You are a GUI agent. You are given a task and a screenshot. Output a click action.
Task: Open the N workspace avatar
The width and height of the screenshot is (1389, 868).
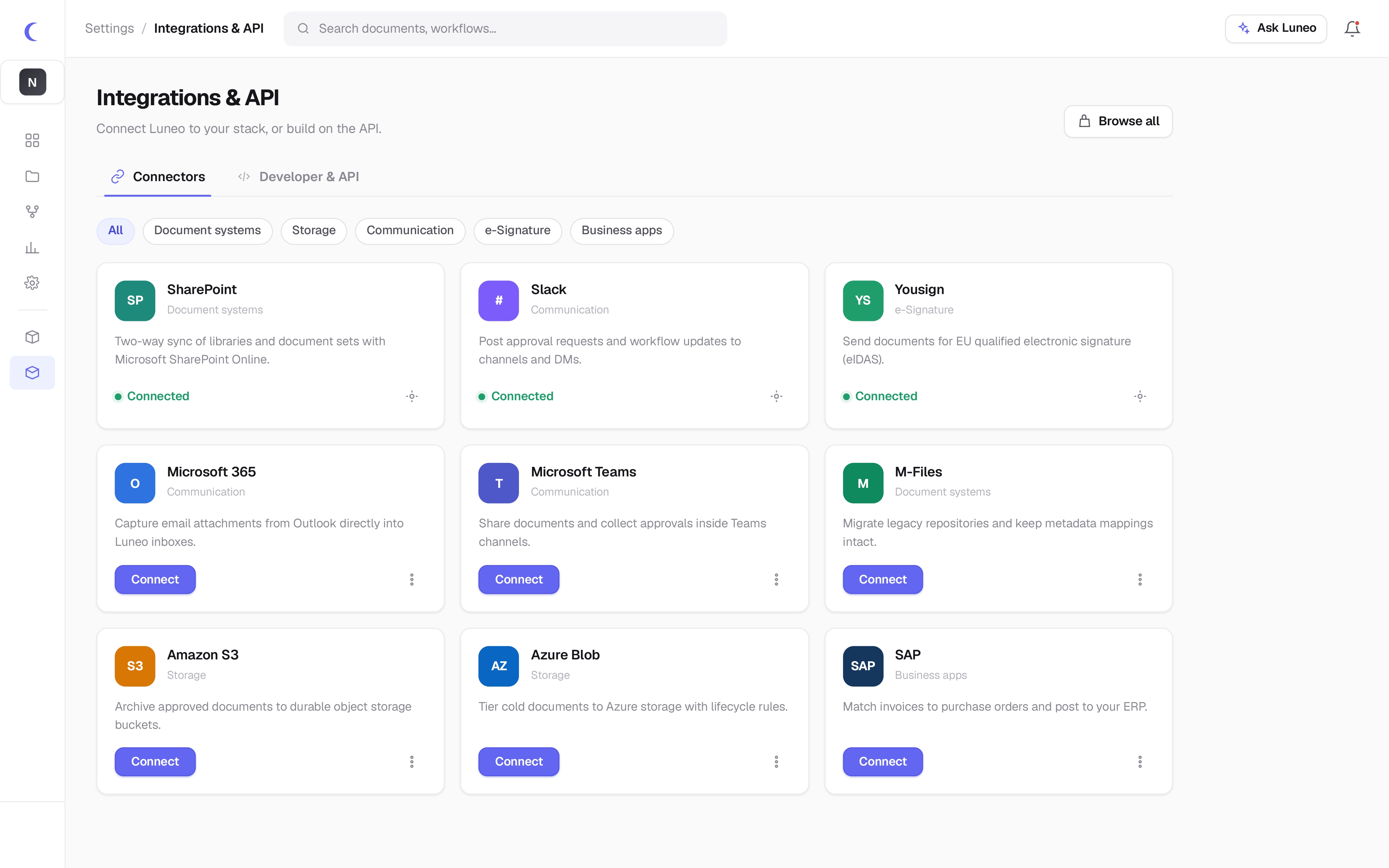point(32,82)
